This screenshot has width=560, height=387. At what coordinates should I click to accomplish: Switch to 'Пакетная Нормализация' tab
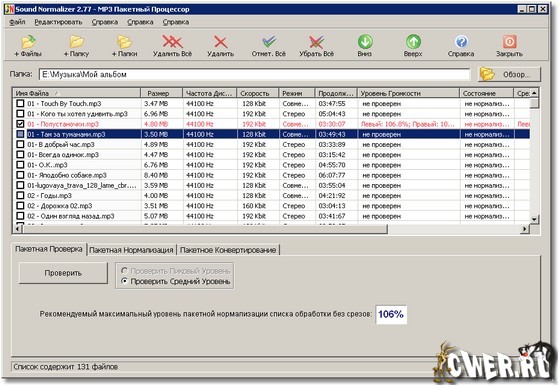tap(131, 250)
